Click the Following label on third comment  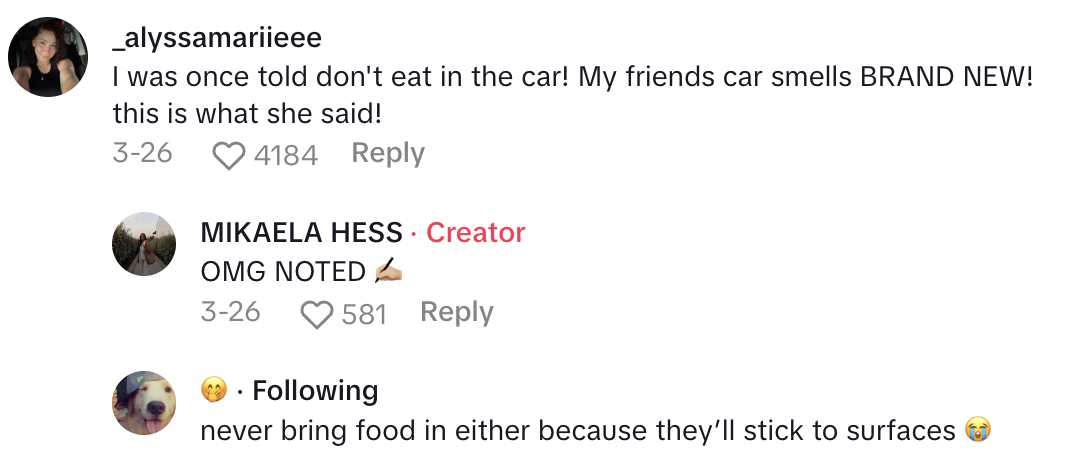[x=315, y=390]
